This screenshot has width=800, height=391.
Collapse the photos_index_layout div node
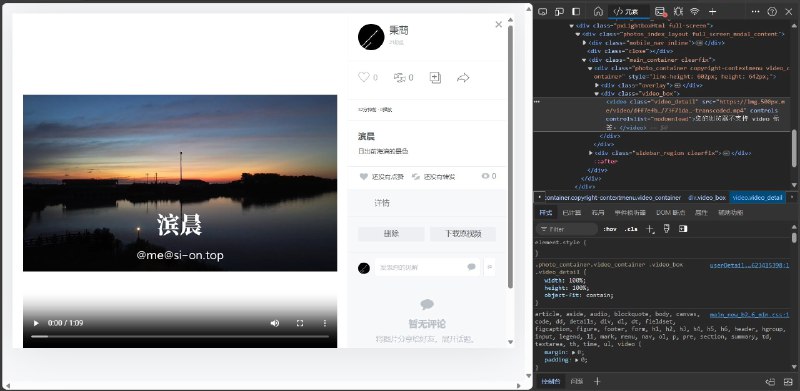click(x=578, y=34)
